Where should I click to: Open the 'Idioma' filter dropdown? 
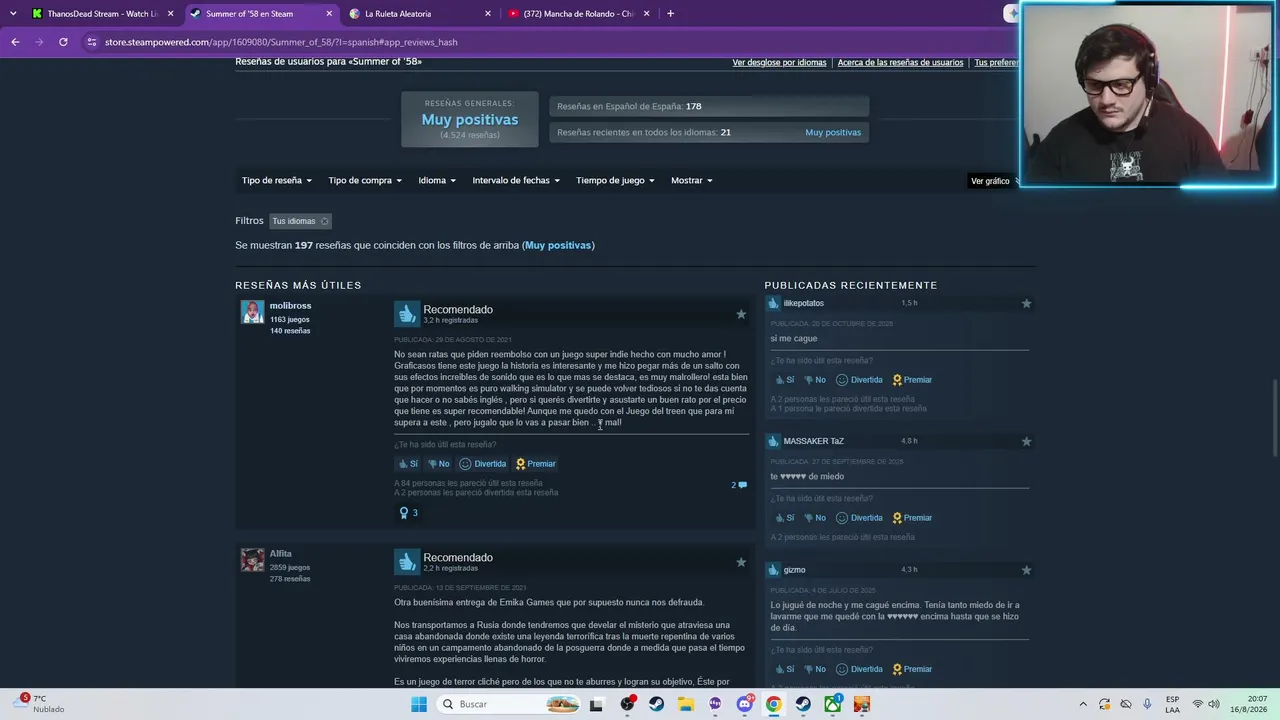pos(437,181)
